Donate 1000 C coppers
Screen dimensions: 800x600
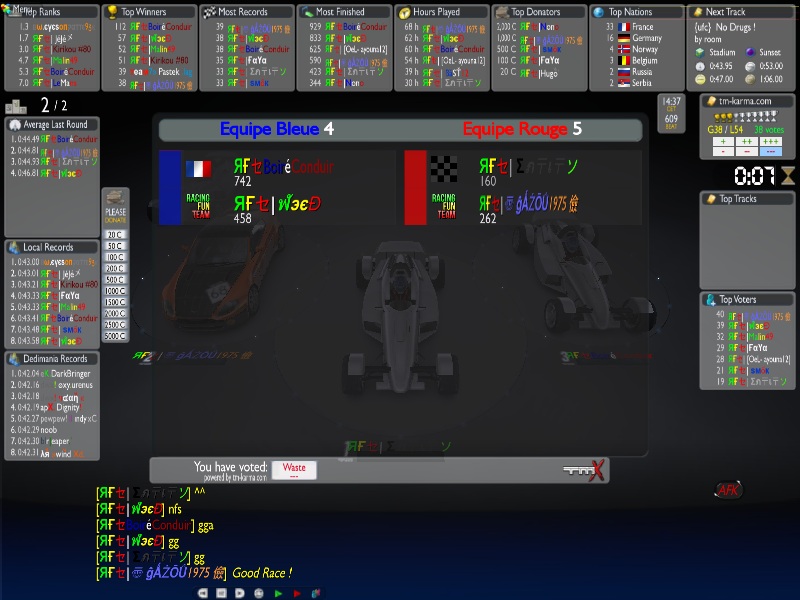[x=115, y=291]
